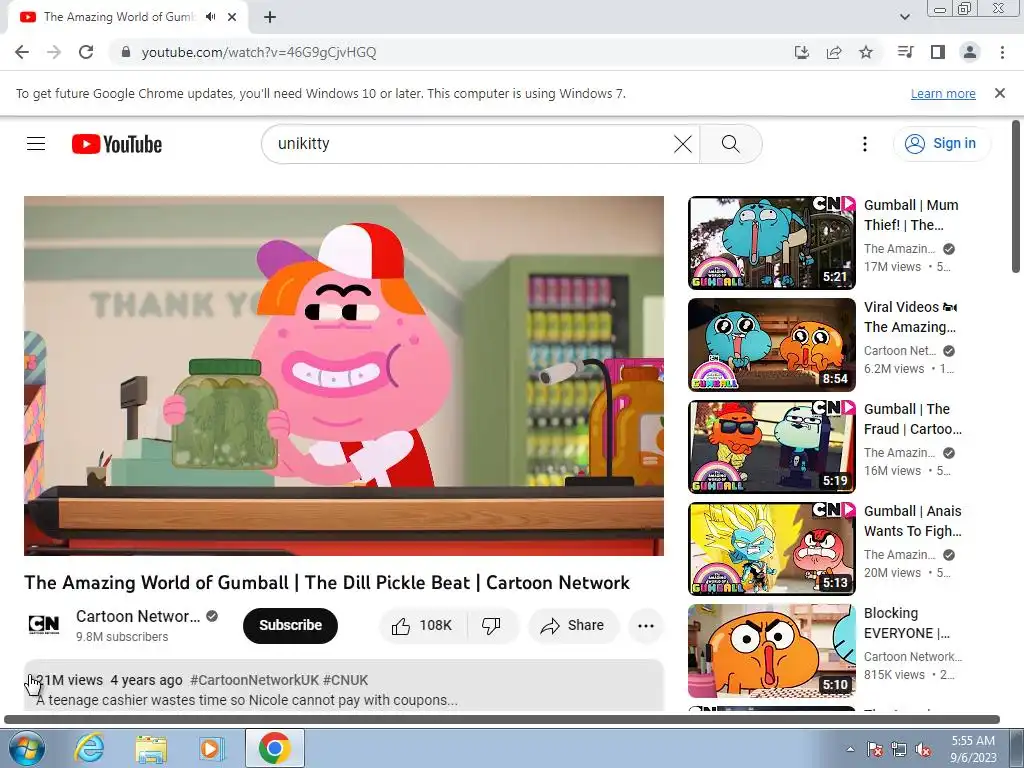Click the '9.8M subscribers' text

pos(122,637)
